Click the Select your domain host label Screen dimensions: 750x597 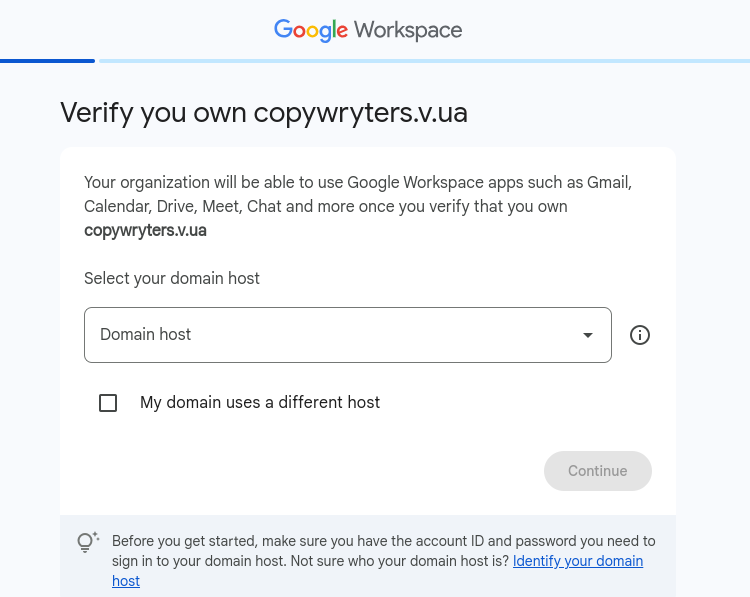(x=172, y=278)
